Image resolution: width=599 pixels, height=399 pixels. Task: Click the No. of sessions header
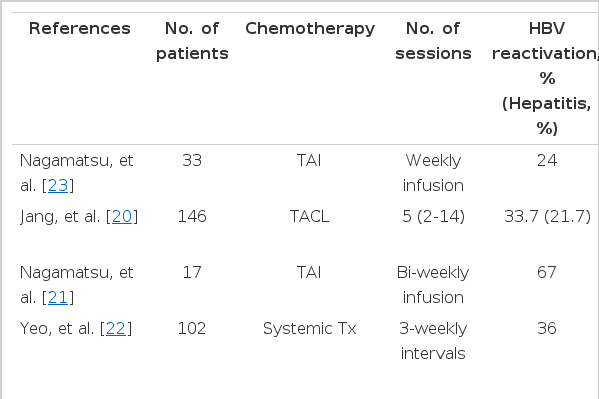pyautogui.click(x=433, y=41)
